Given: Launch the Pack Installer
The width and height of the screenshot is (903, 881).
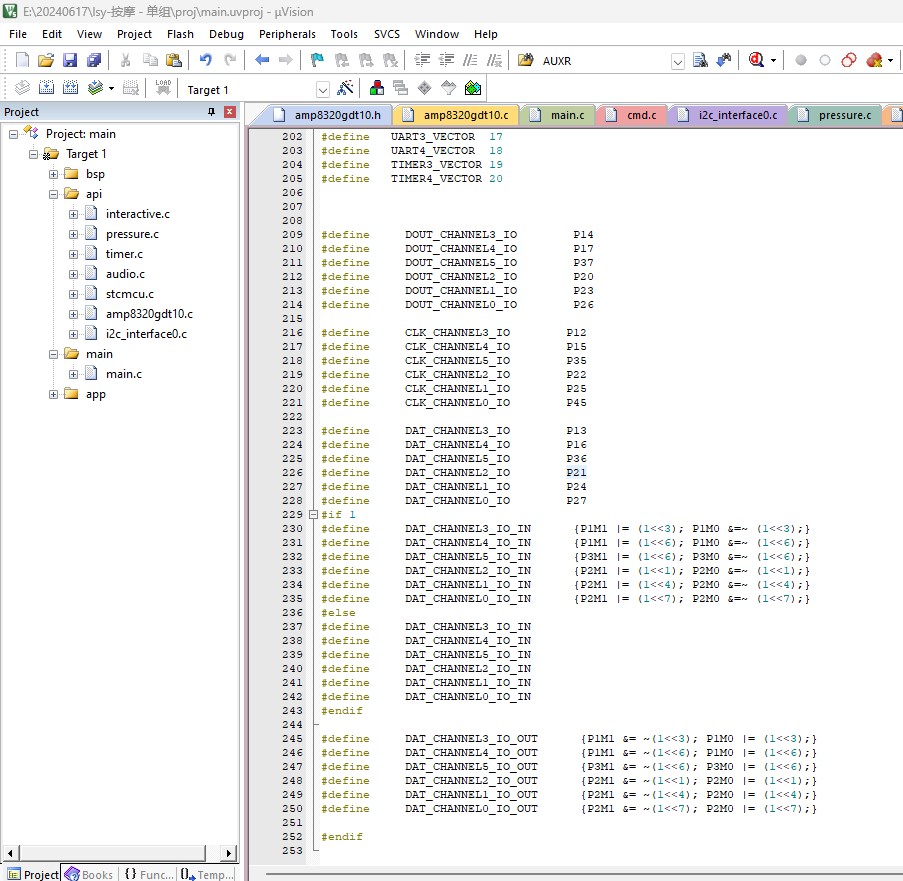Looking at the screenshot, I should coord(473,88).
